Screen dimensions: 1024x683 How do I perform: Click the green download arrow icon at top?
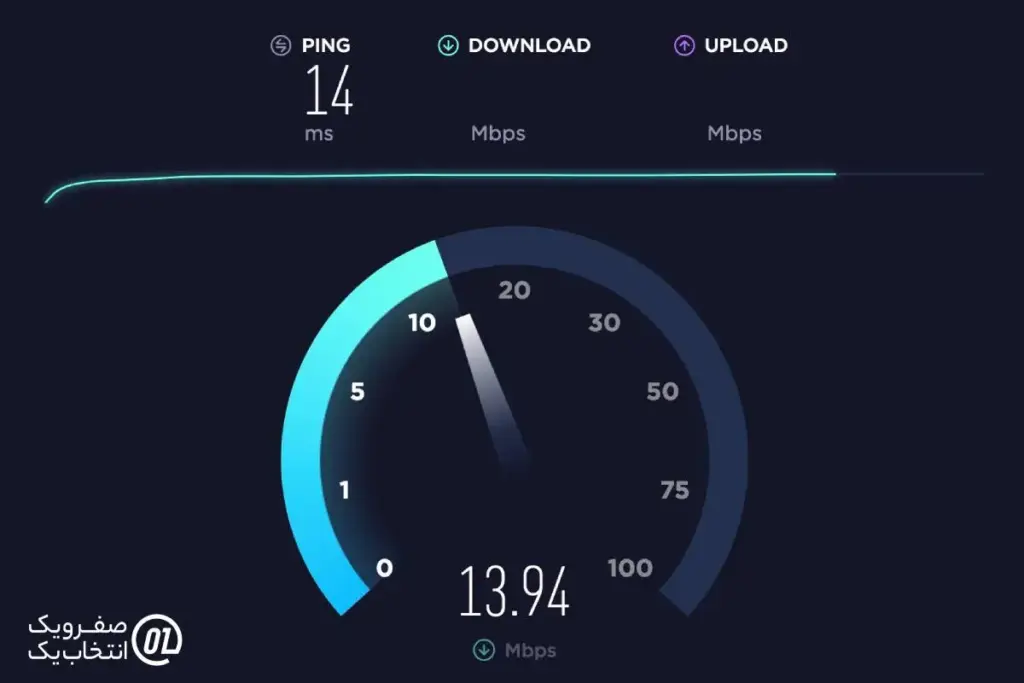448,46
